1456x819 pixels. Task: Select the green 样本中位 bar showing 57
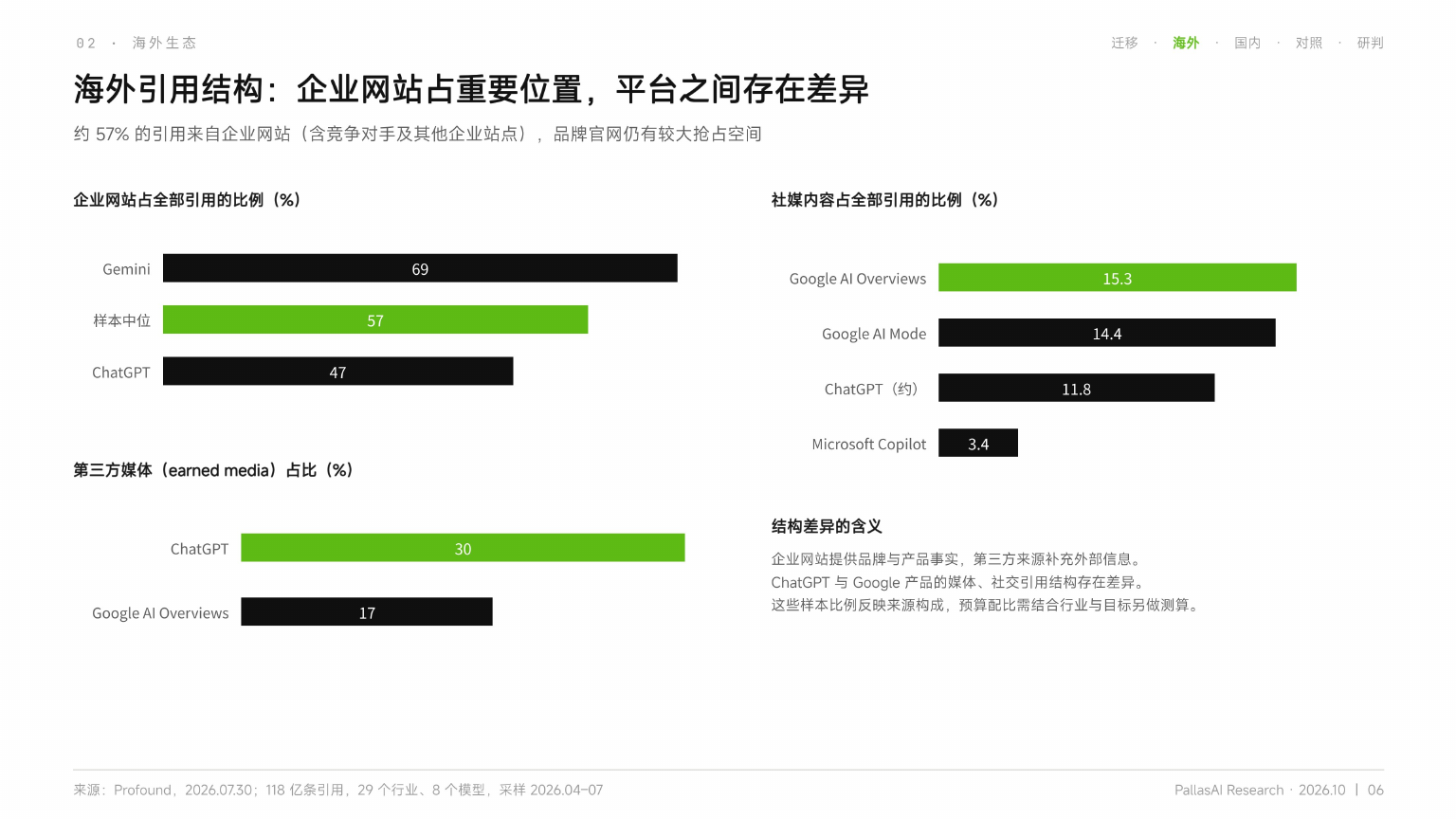coord(375,319)
